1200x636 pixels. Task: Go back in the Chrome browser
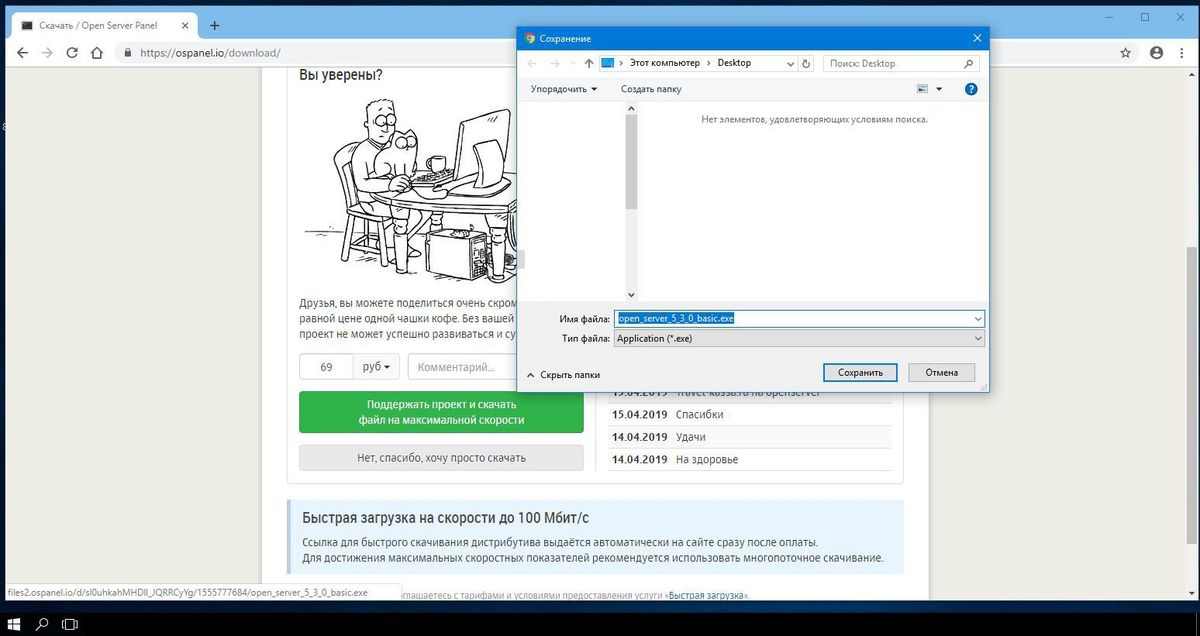[21, 52]
